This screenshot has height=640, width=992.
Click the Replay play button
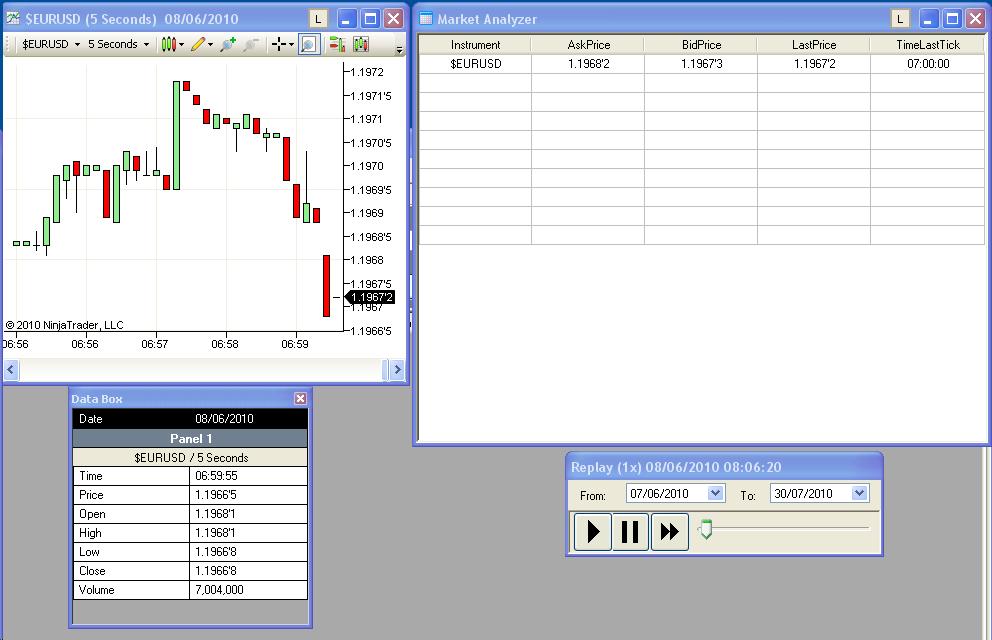click(x=593, y=532)
